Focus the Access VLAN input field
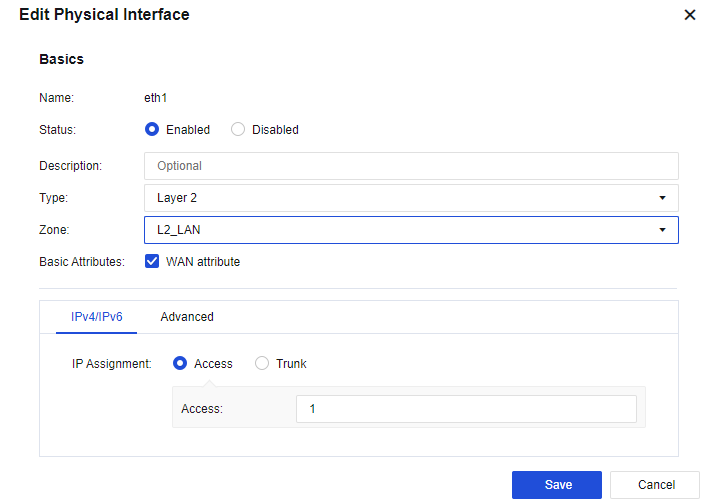The image size is (706, 503). 466,409
